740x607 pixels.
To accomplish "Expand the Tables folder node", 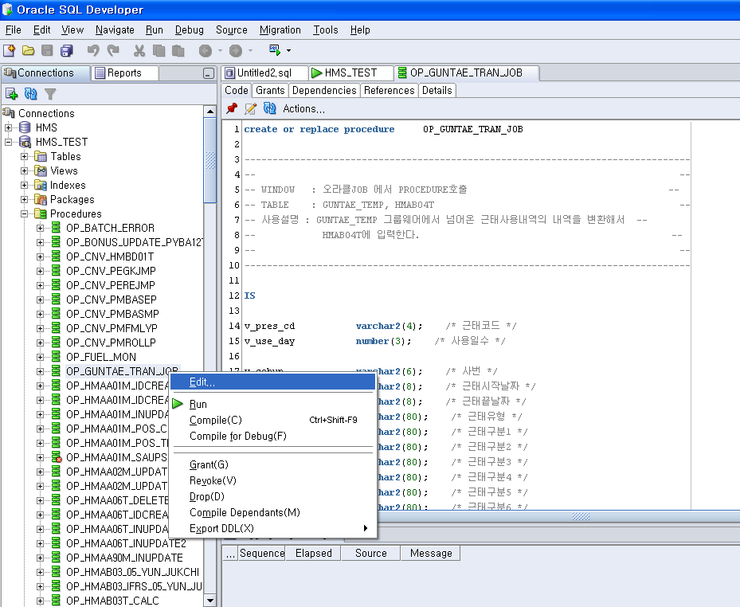I will tap(25, 157).
